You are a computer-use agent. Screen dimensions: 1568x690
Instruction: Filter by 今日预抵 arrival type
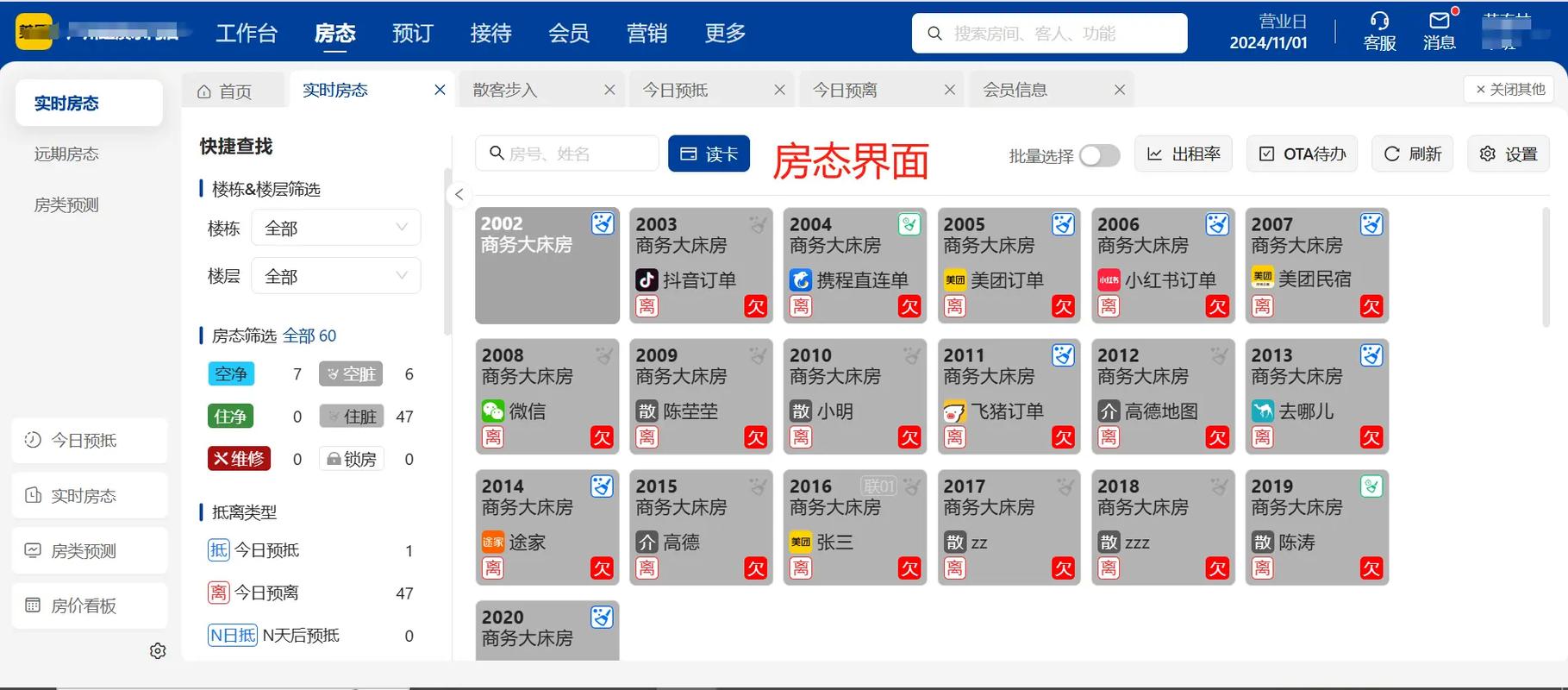[253, 550]
